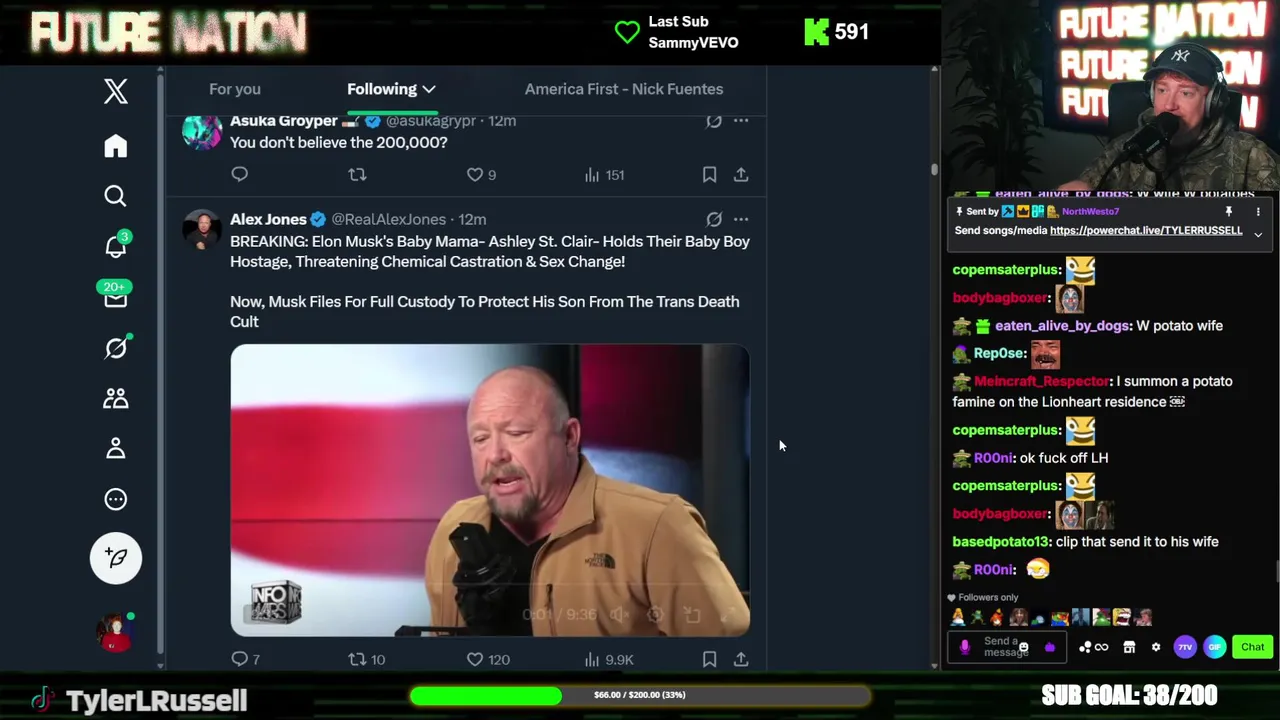Screen dimensions: 1280x720
Task: Bookmark the Alex Jones post
Action: [709, 659]
